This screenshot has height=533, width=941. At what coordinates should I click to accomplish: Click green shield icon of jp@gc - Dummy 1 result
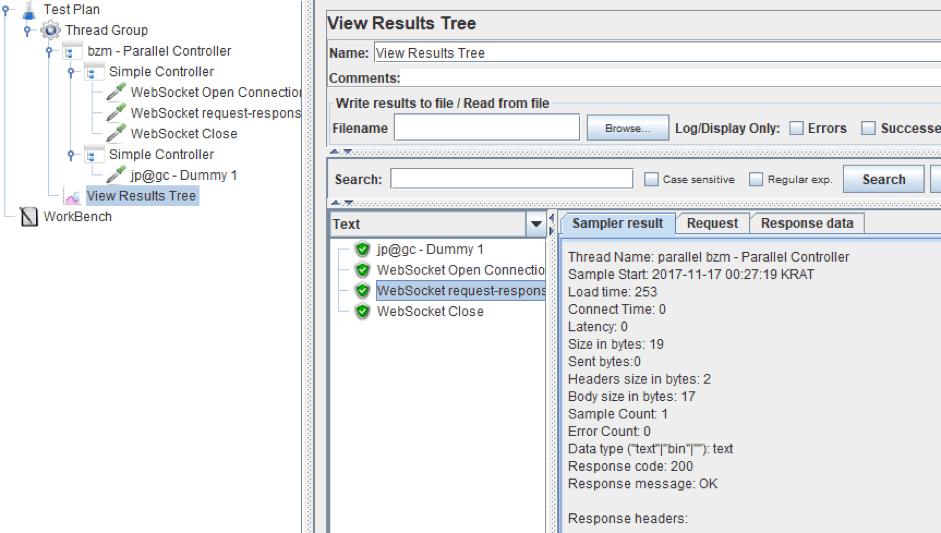pyautogui.click(x=362, y=249)
